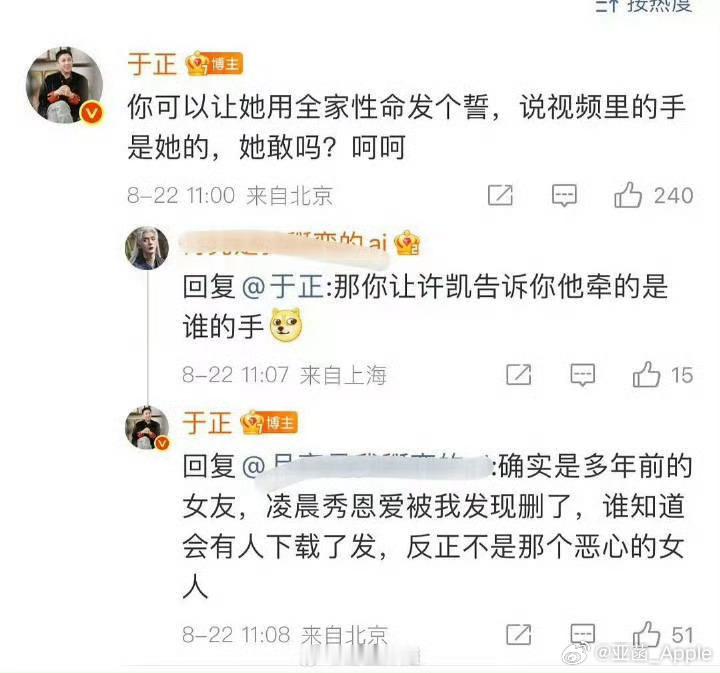Share the 11:07 reply from 上海
This screenshot has width=720, height=673.
(x=518, y=374)
